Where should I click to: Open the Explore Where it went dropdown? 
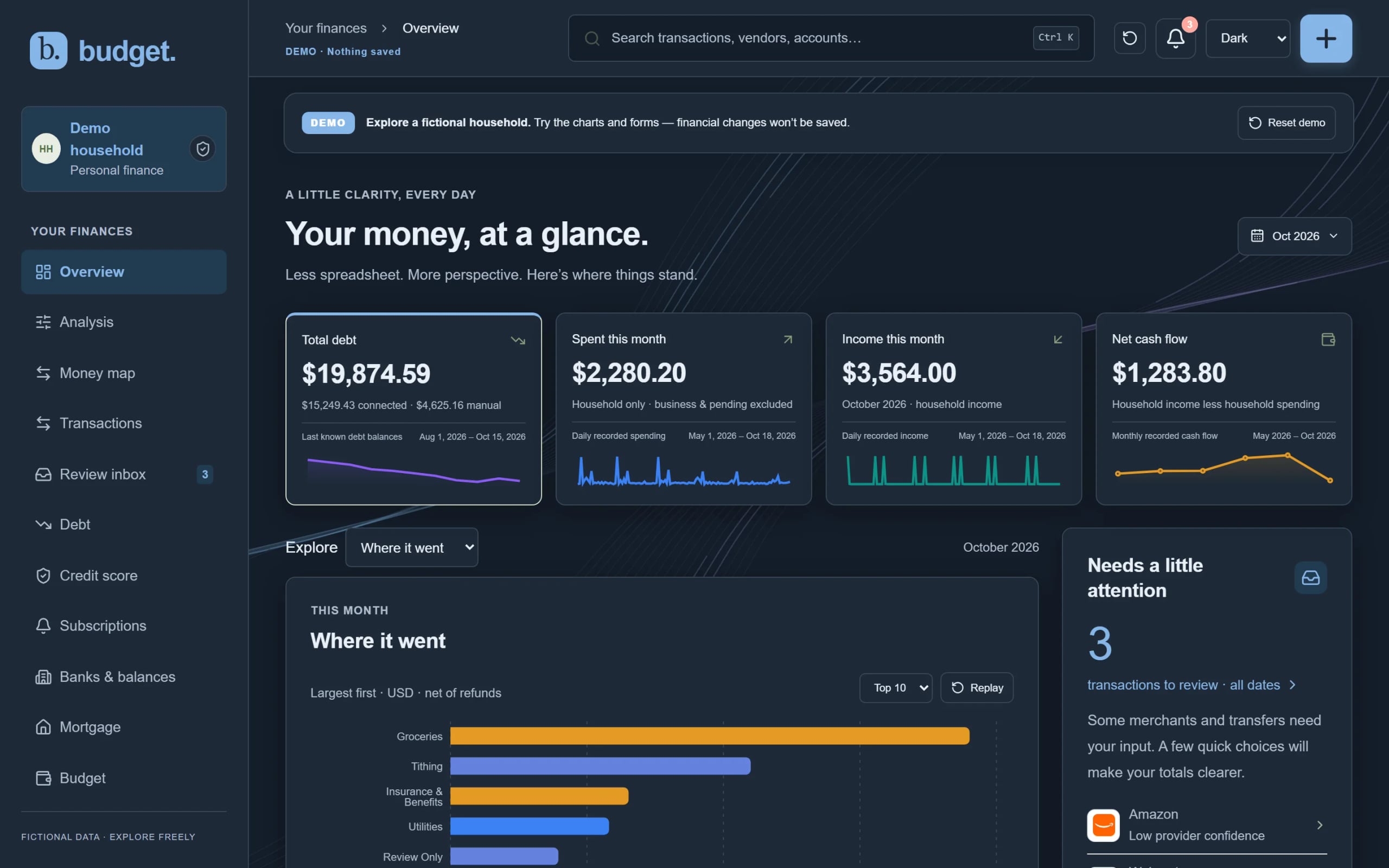(411, 547)
